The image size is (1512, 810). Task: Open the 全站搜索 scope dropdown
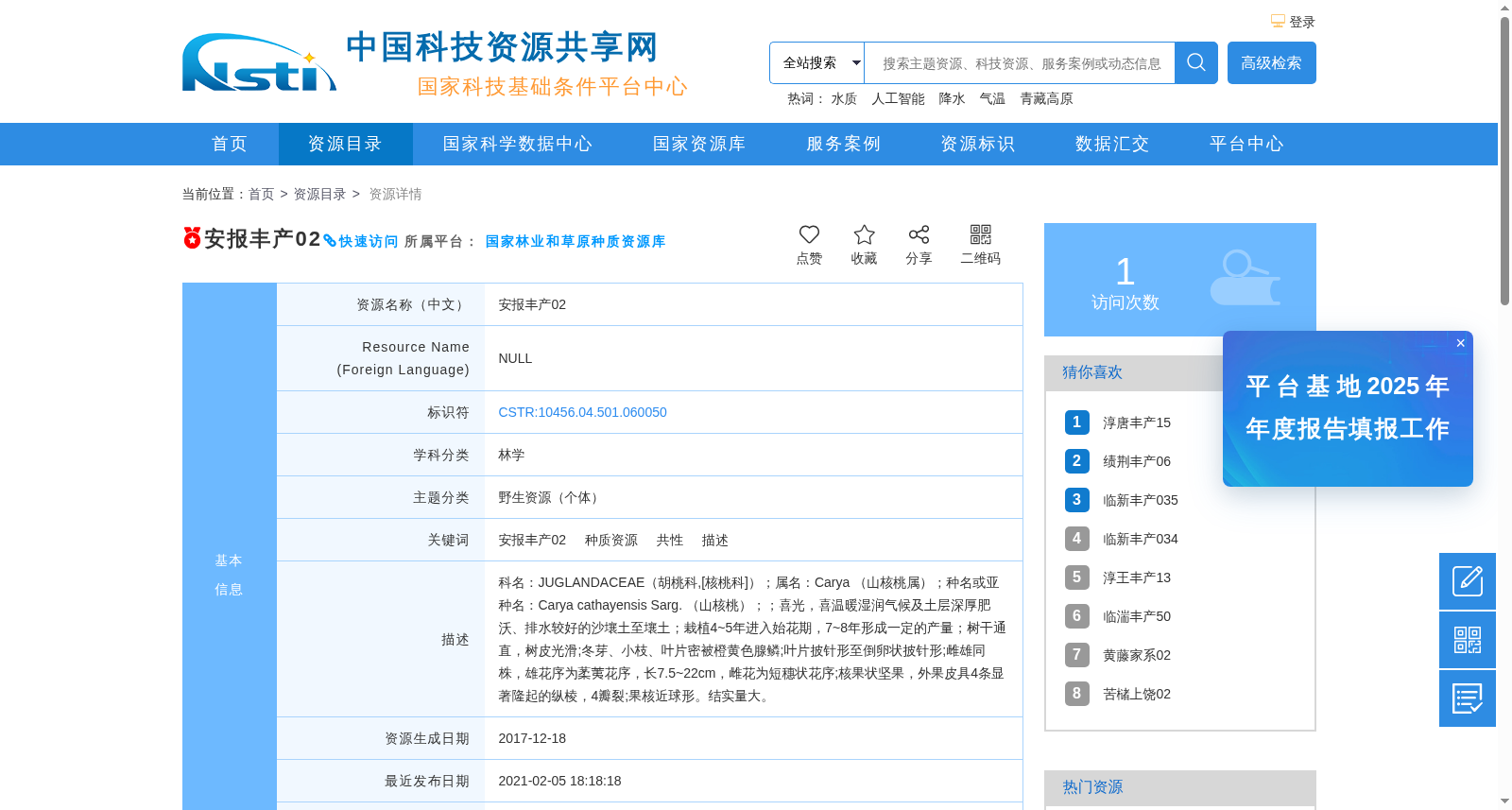pyautogui.click(x=817, y=63)
